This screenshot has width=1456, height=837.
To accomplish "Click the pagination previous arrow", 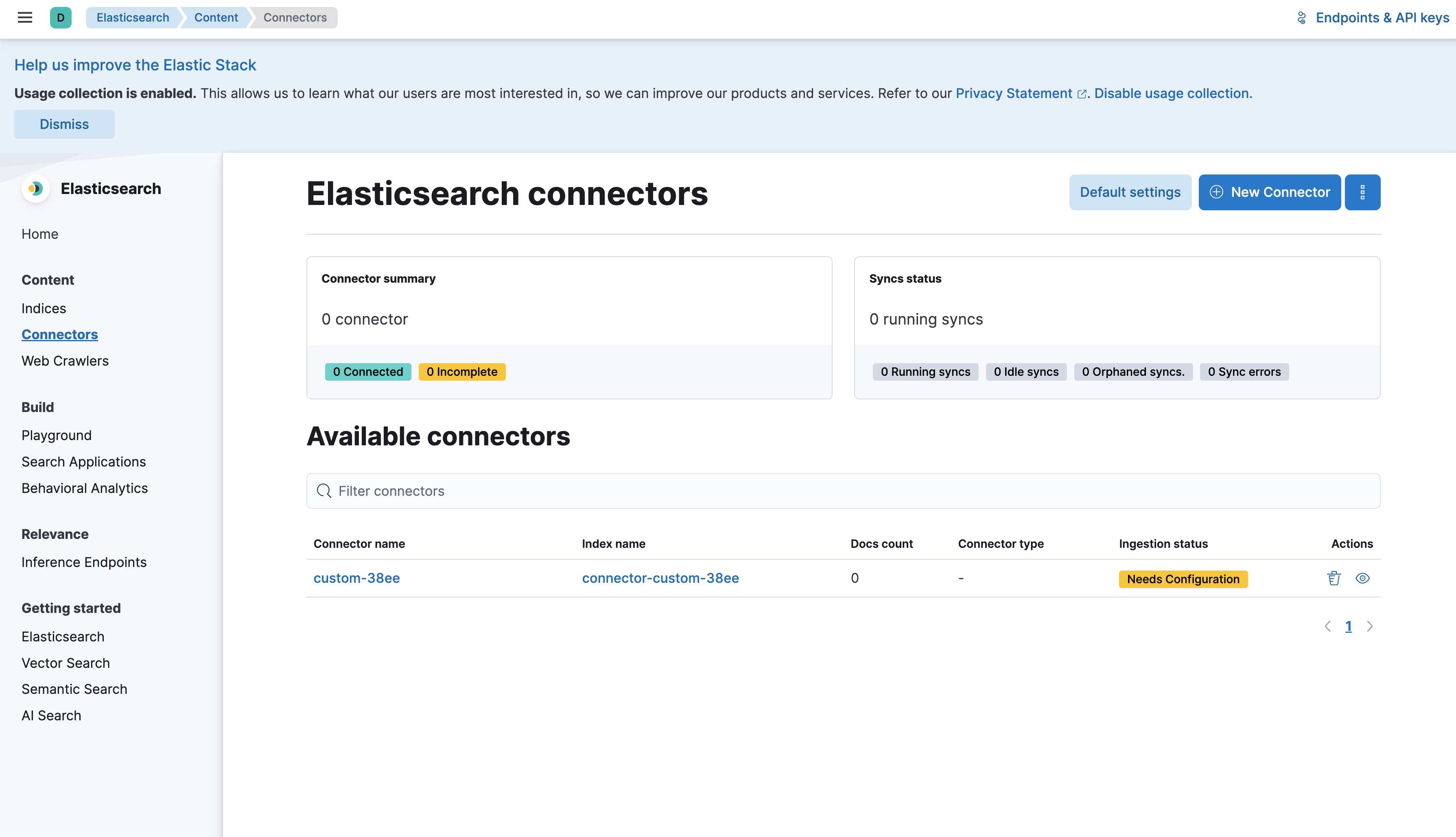I will [x=1328, y=625].
